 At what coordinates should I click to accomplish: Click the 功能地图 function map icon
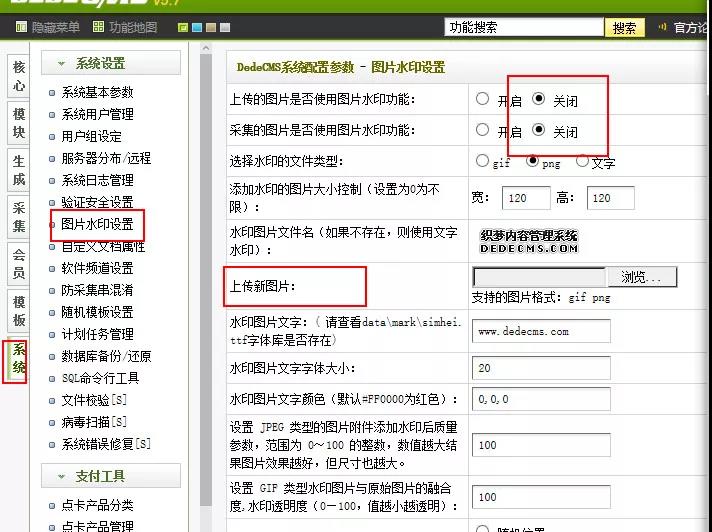98,27
